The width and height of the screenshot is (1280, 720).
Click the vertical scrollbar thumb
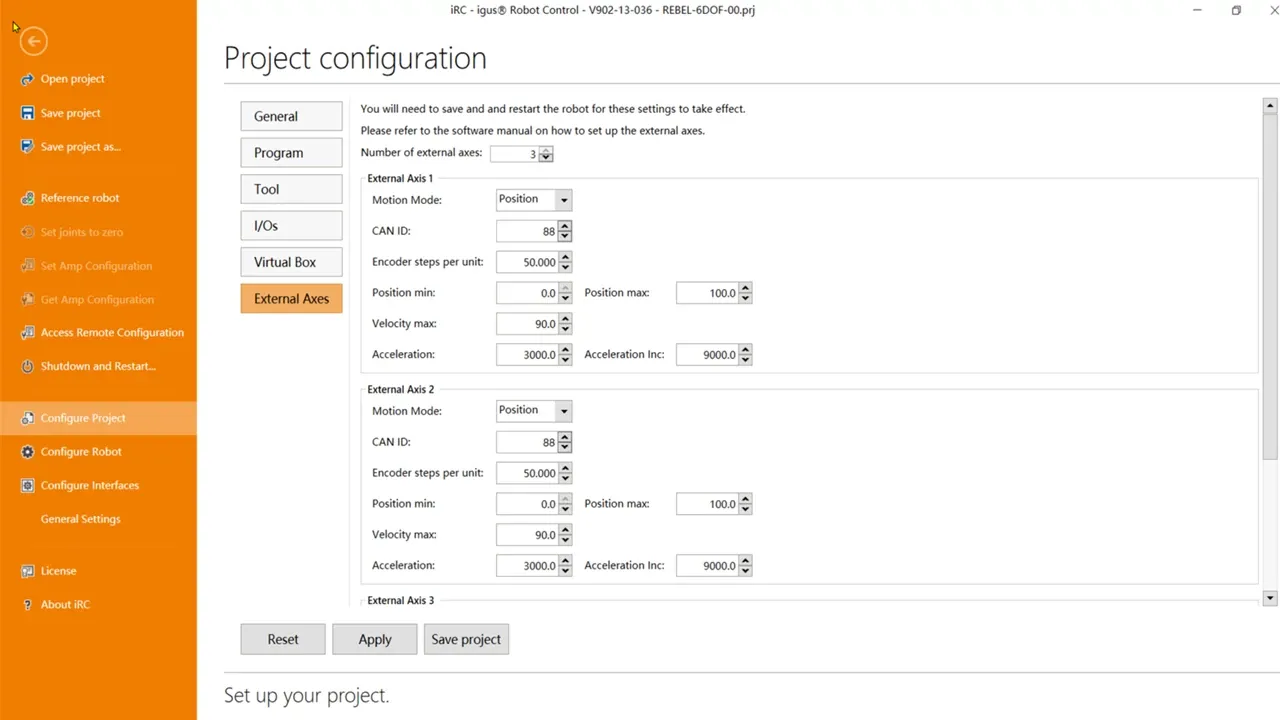[1271, 285]
